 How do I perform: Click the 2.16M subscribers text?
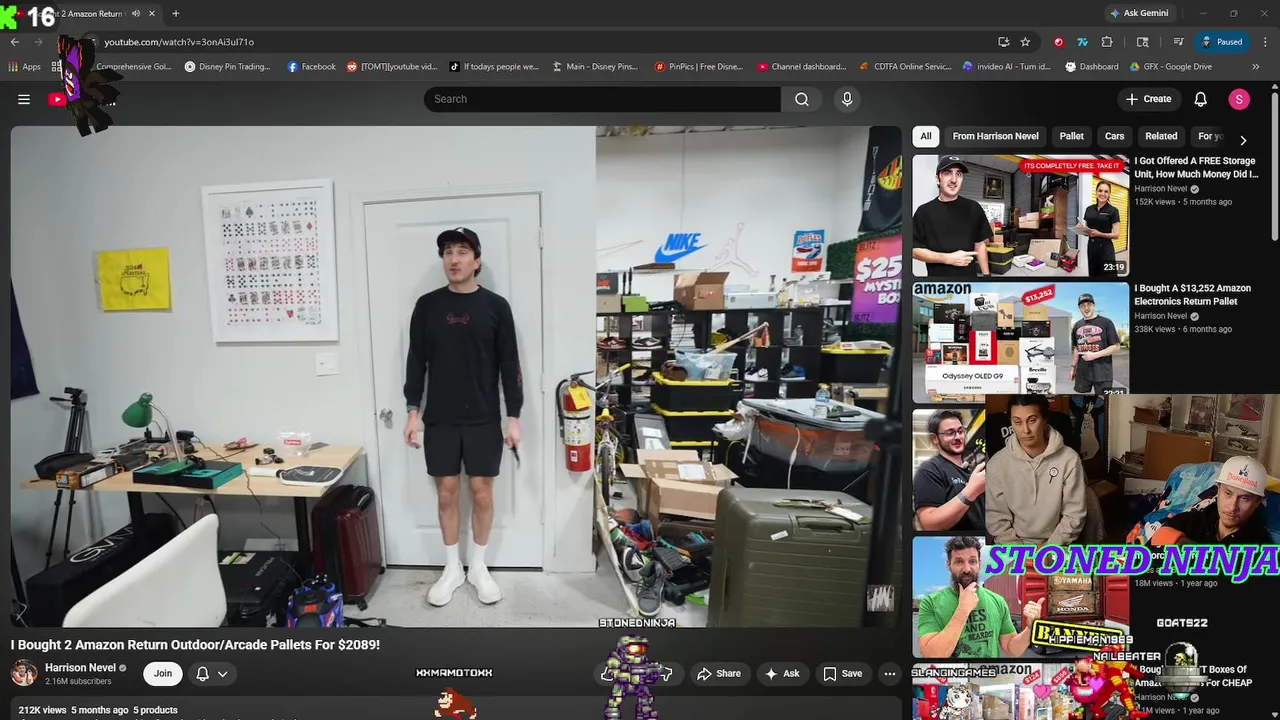78,681
